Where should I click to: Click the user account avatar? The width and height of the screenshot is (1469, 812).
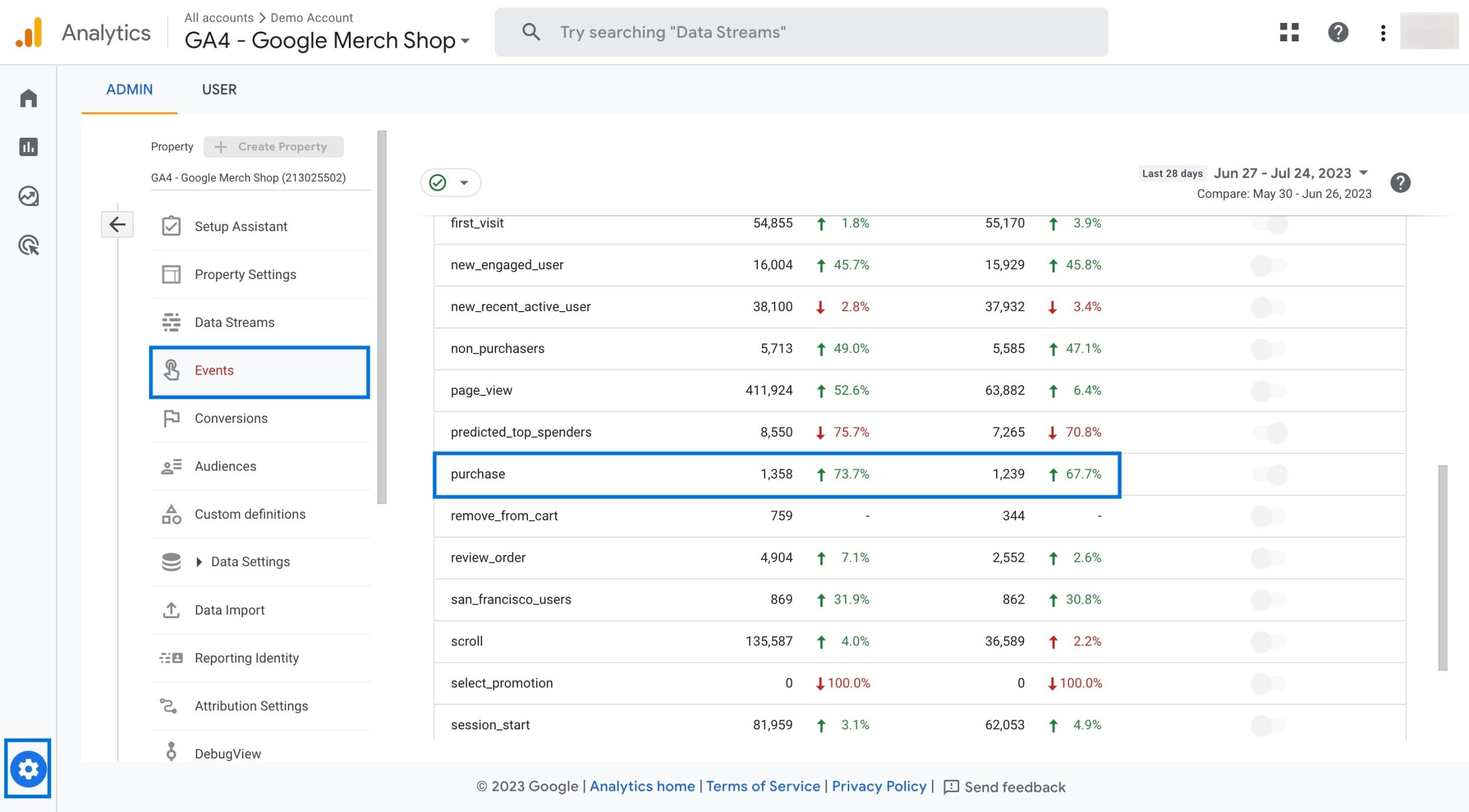tap(1429, 32)
